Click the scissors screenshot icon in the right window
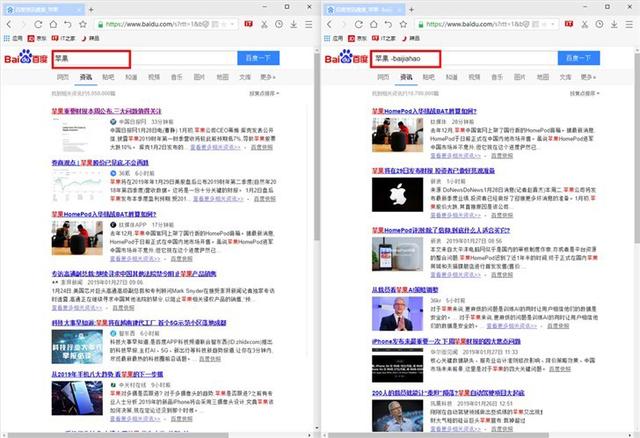Screen dimensions: 640x438 585,24
